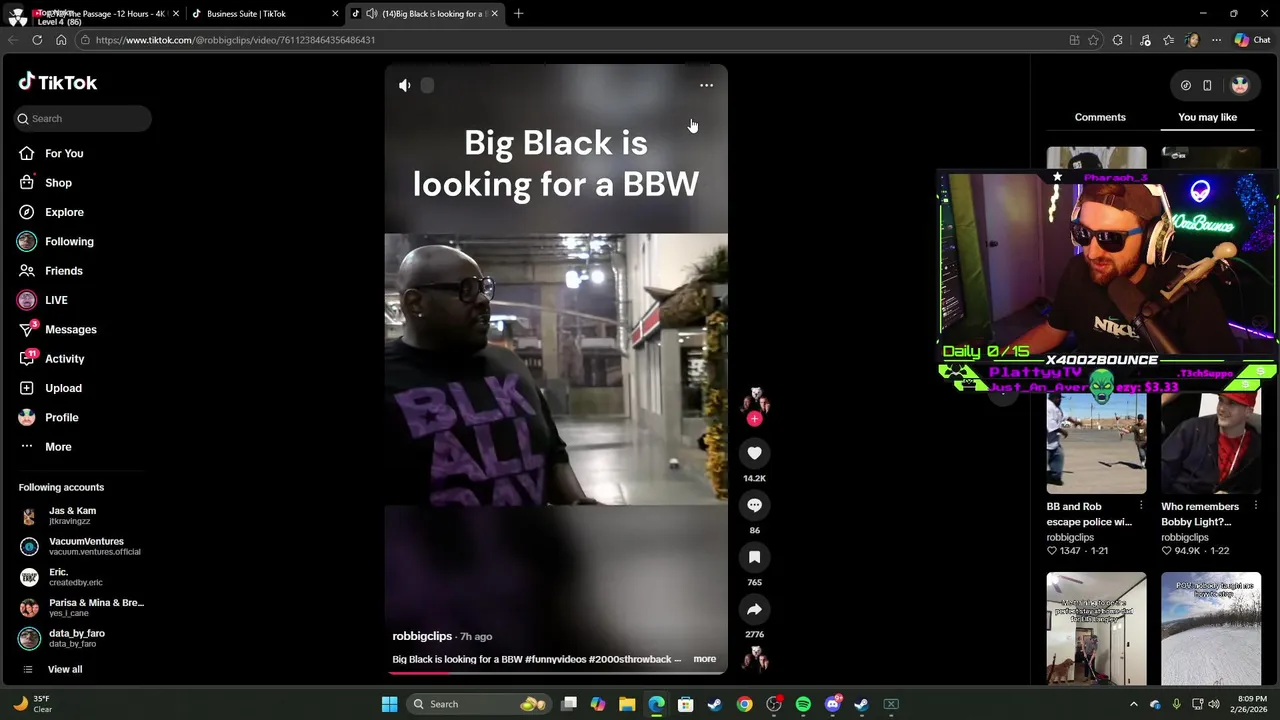Open the profile avatar at top right
This screenshot has width=1280, height=720.
[1240, 85]
